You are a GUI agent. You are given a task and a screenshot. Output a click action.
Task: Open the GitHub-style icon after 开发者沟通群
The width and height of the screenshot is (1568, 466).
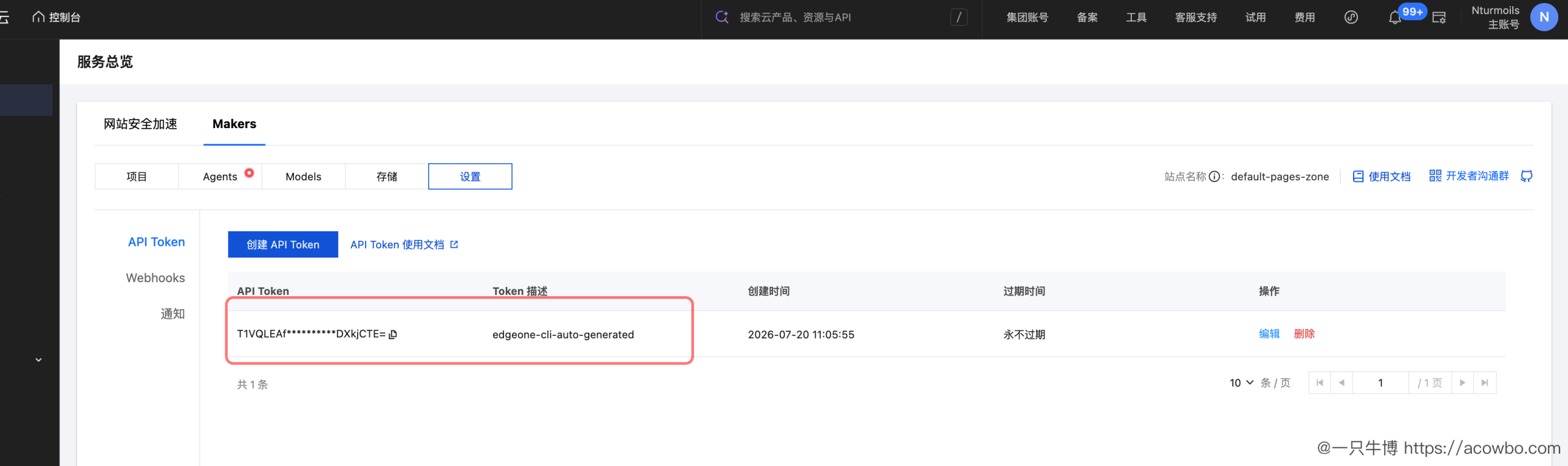1527,177
